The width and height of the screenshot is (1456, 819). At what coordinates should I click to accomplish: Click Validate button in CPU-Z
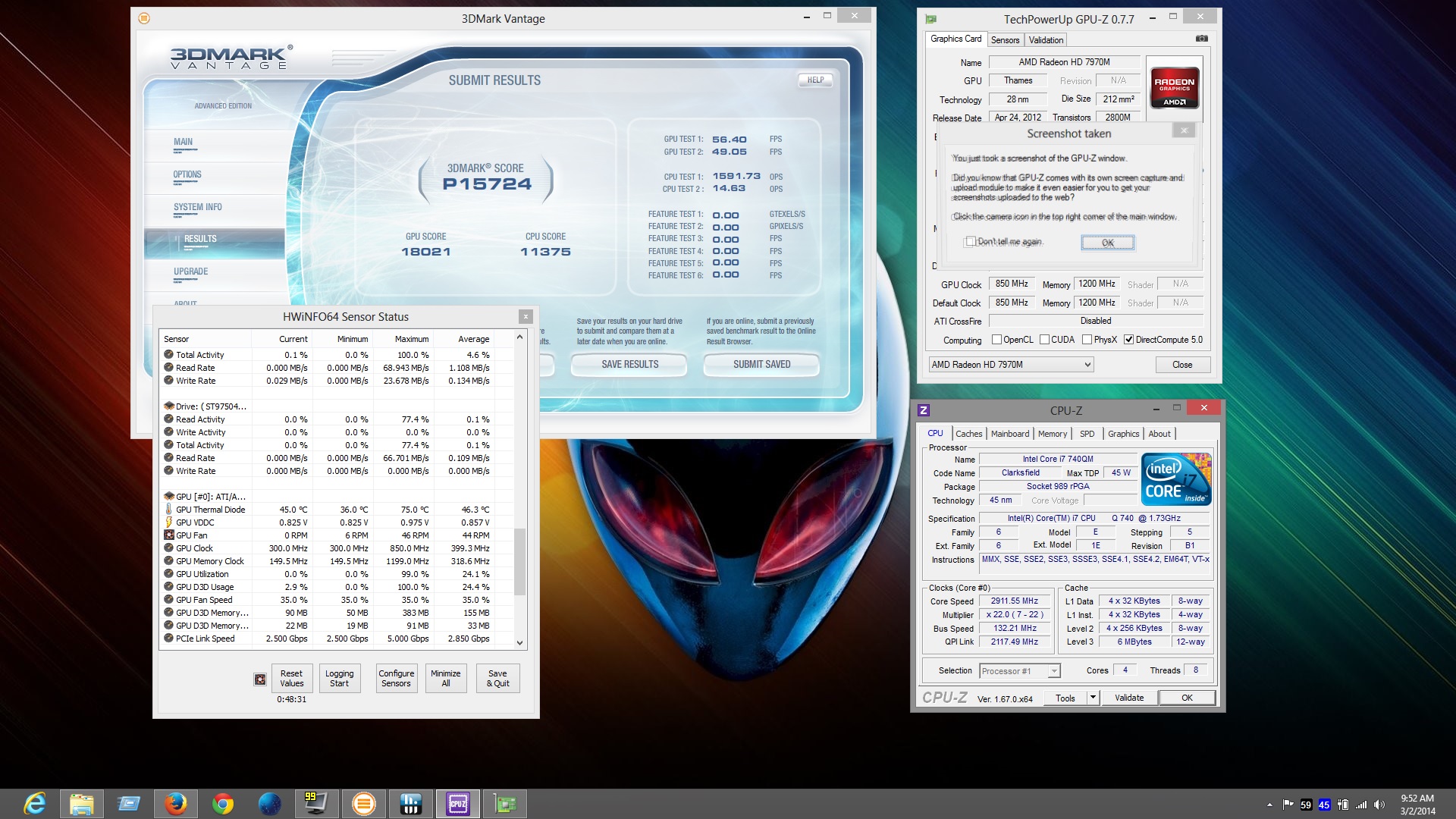[x=1129, y=698]
